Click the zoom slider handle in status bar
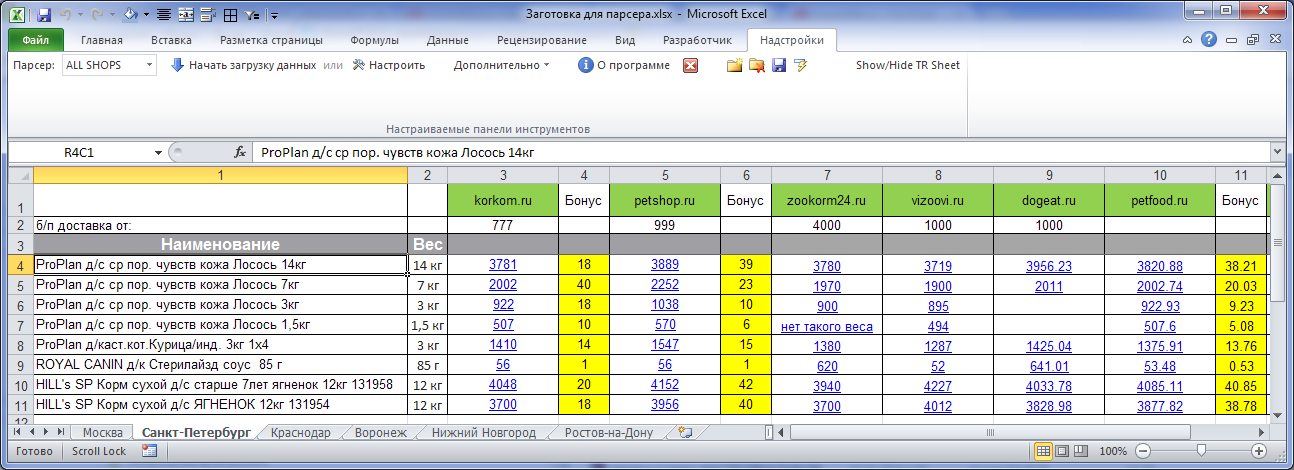Image resolution: width=1294 pixels, height=470 pixels. (1200, 451)
